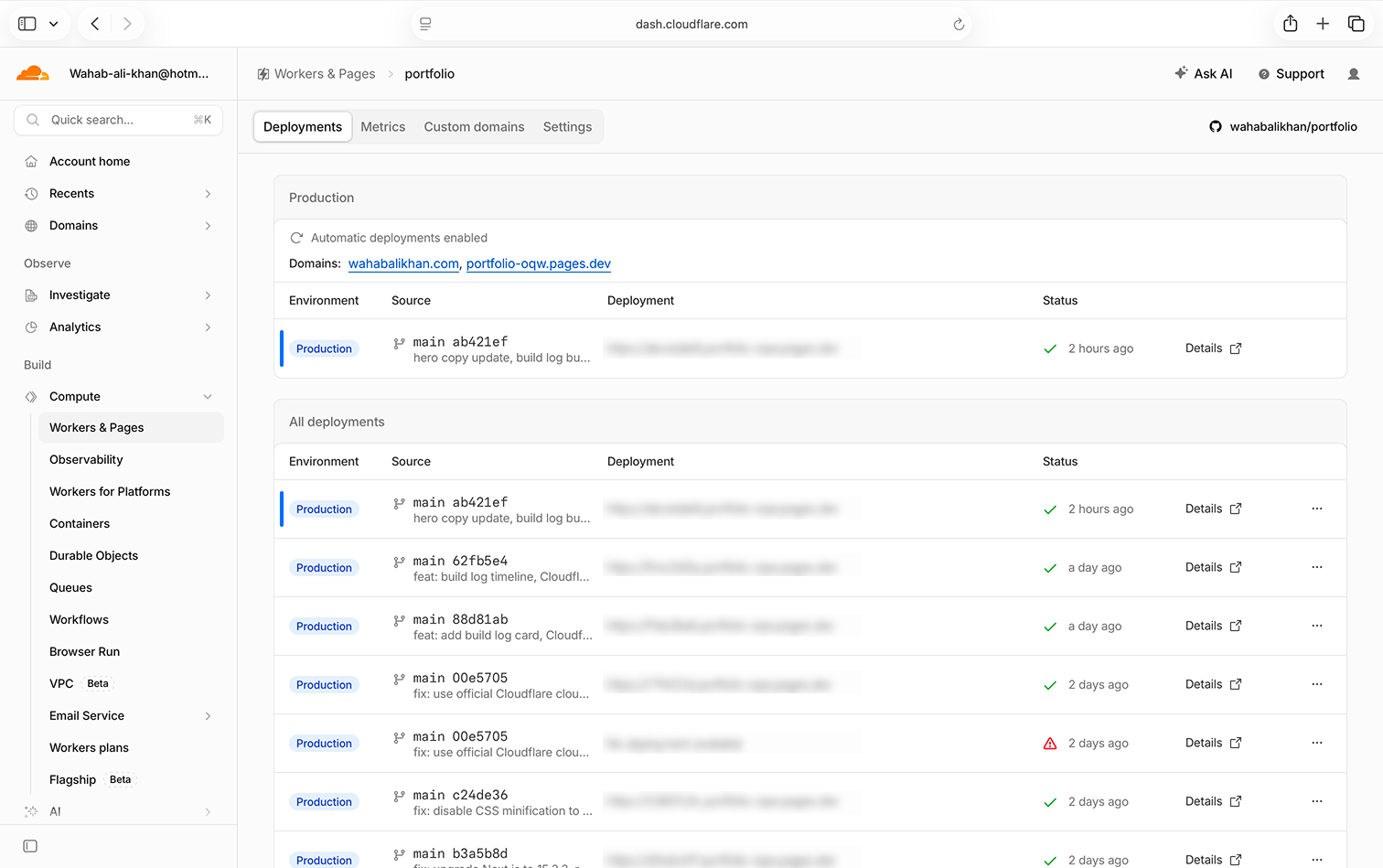Click the Account home house icon
The height and width of the screenshot is (868, 1383).
tap(31, 162)
